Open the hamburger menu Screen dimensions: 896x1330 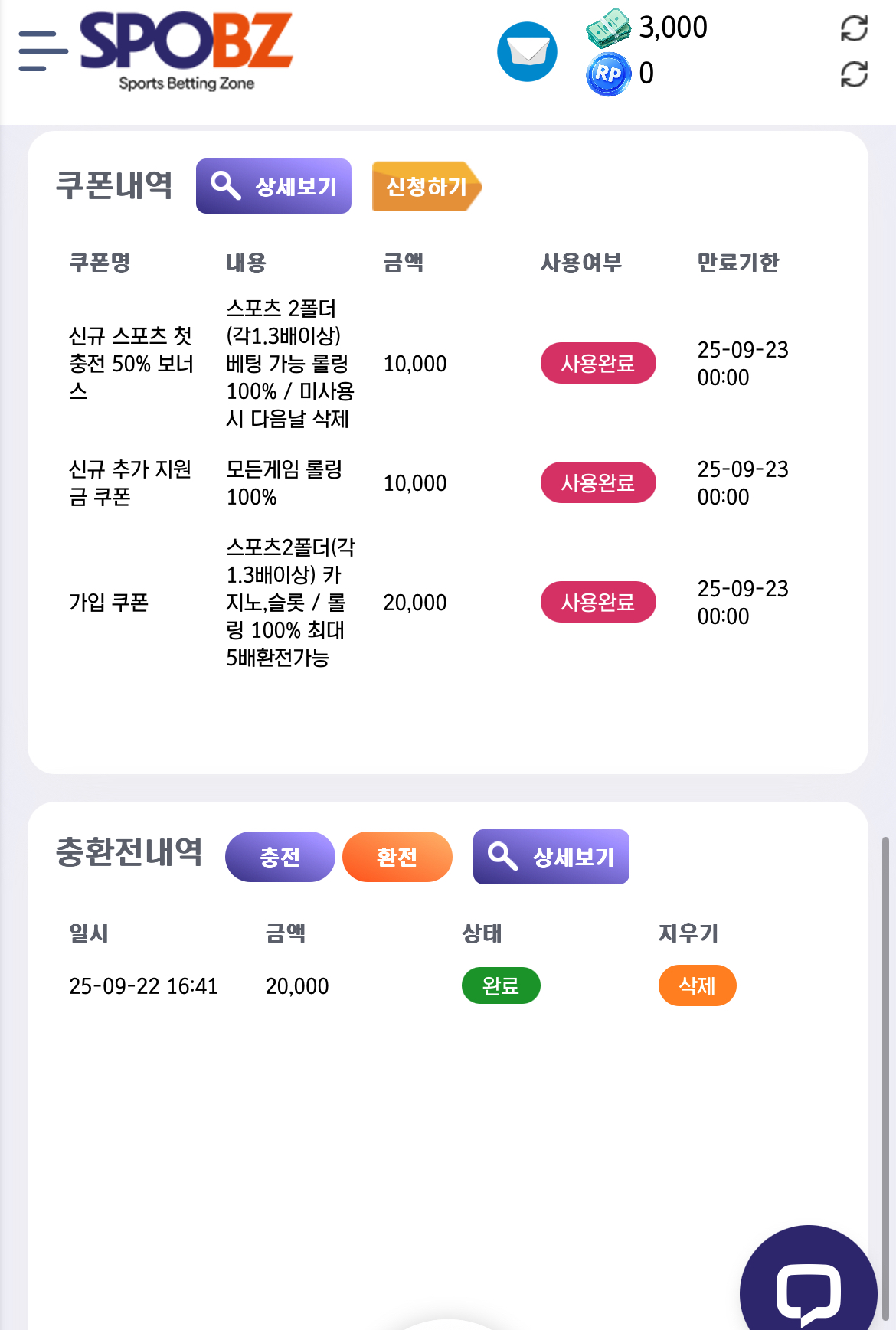tap(43, 51)
